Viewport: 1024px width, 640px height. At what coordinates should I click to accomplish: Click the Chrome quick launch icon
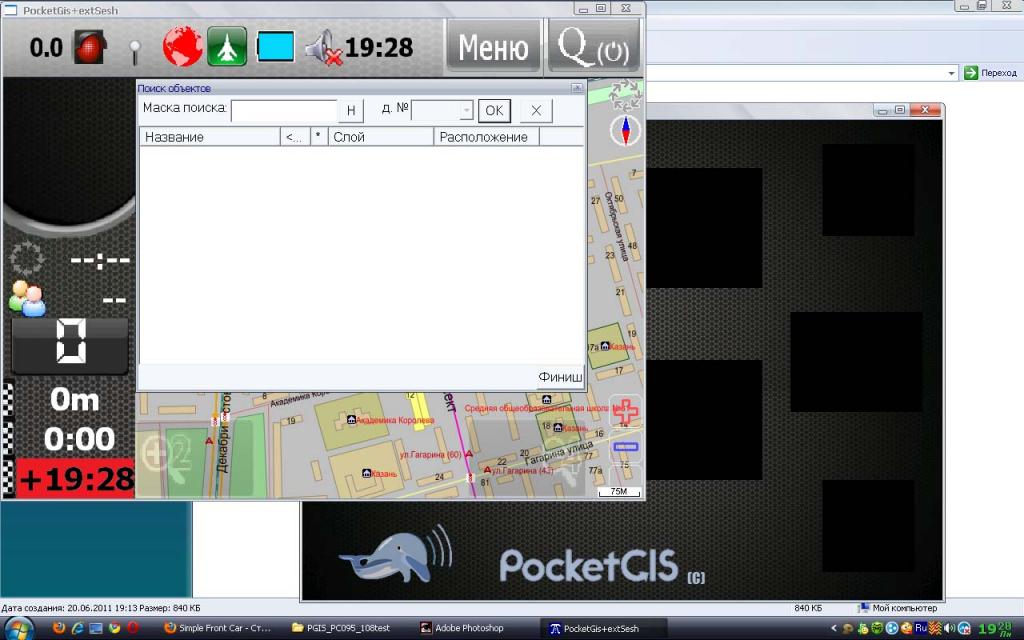coord(114,628)
